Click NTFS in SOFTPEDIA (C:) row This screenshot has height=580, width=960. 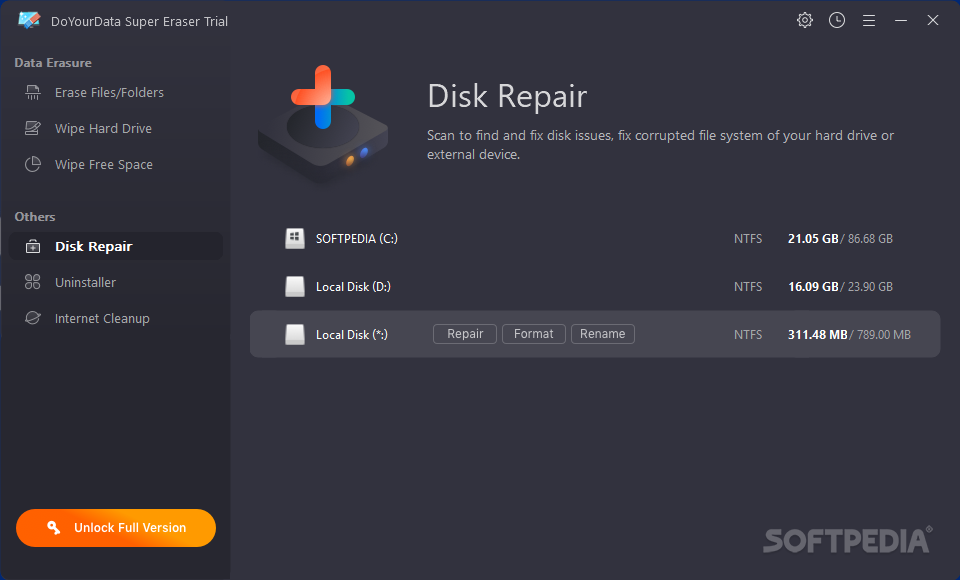tap(748, 239)
